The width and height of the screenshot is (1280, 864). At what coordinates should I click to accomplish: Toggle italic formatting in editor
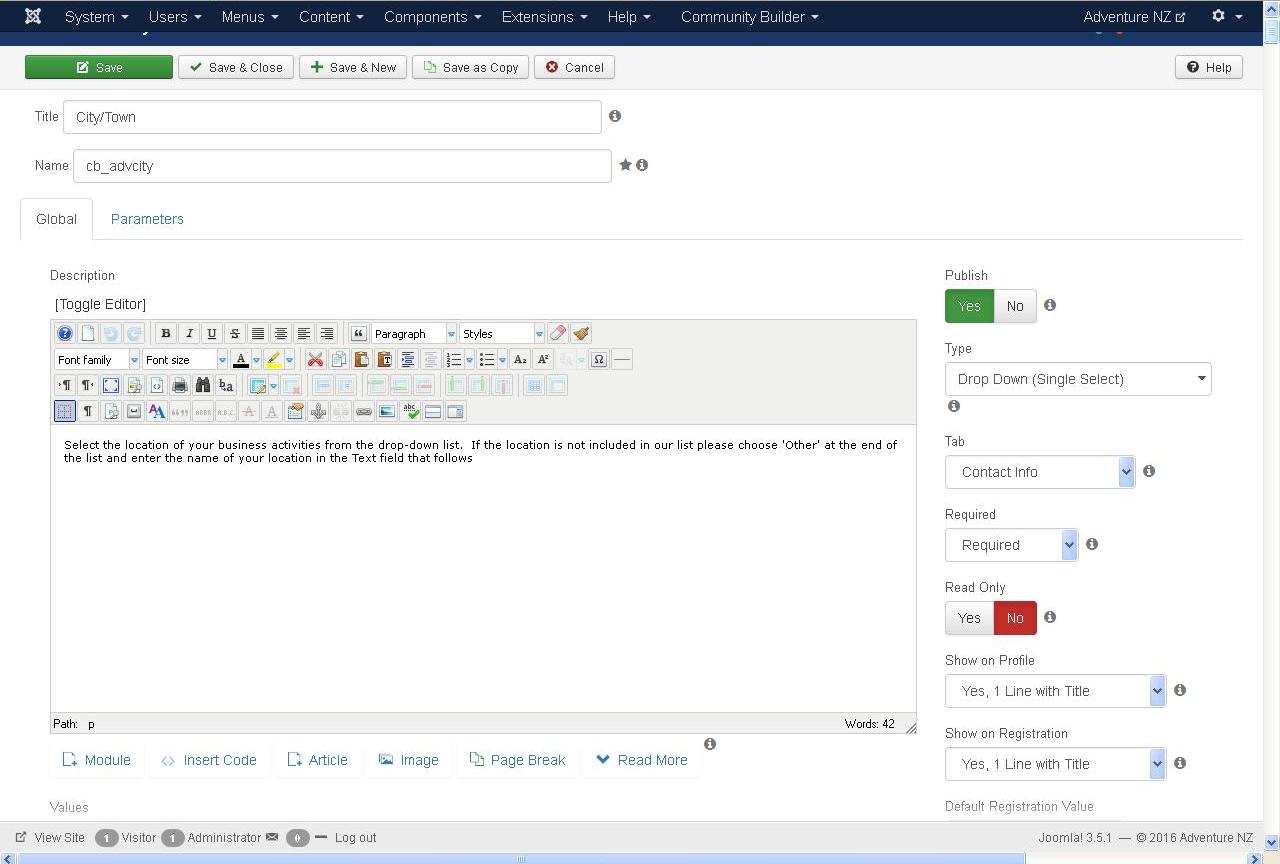(x=189, y=333)
